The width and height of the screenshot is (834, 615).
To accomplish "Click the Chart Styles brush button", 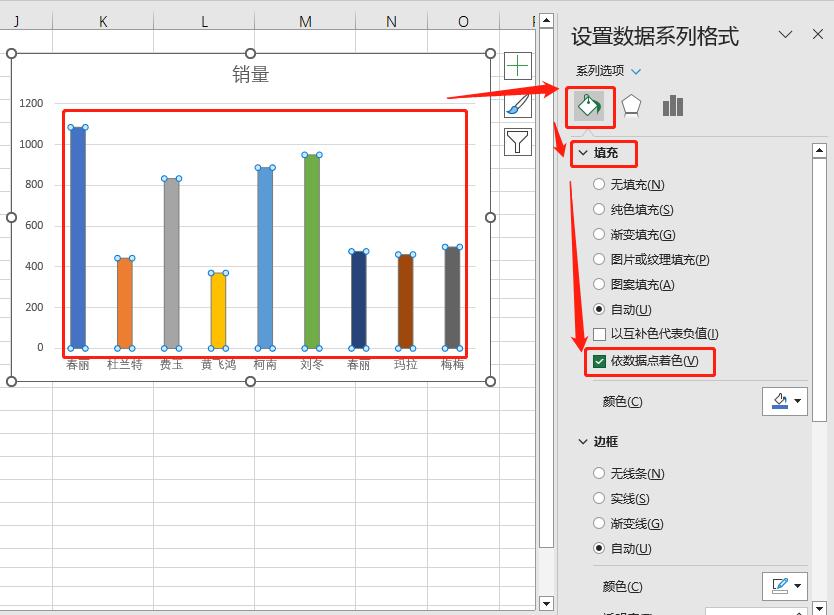I will click(x=518, y=104).
